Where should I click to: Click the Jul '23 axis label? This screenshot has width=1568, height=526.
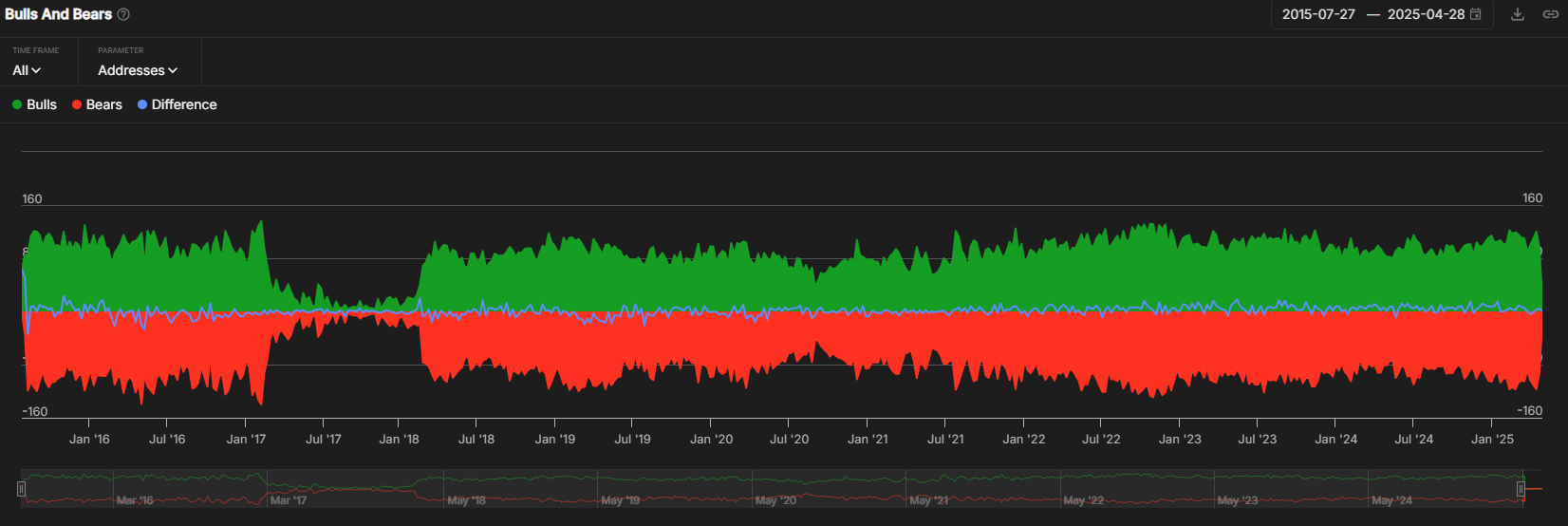point(1258,439)
